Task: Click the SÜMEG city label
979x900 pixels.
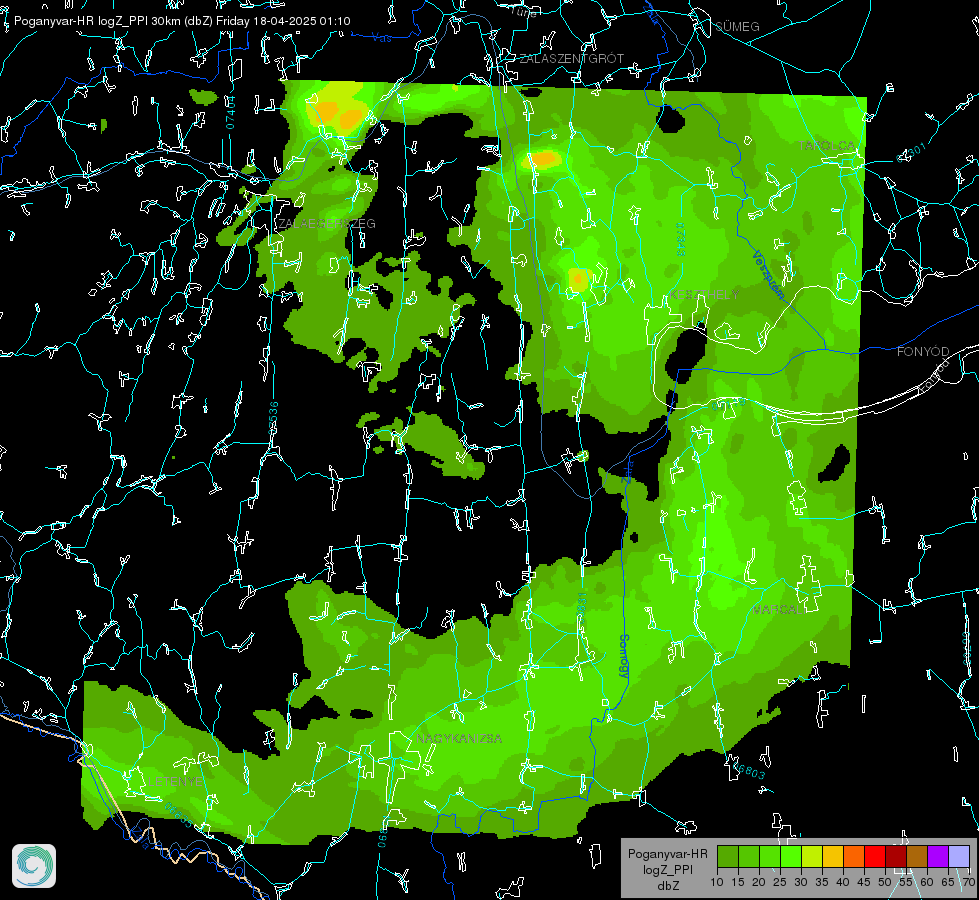Action: tap(737, 26)
